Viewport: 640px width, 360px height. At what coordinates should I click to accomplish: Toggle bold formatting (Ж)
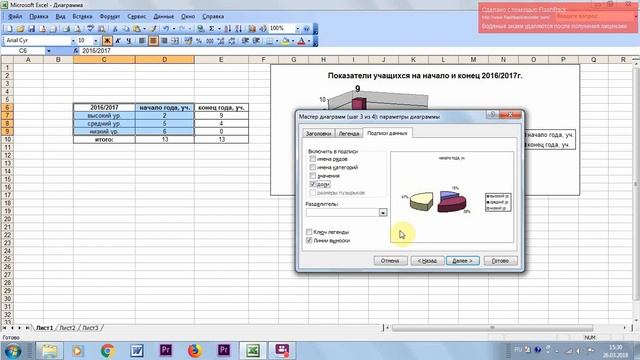click(107, 41)
